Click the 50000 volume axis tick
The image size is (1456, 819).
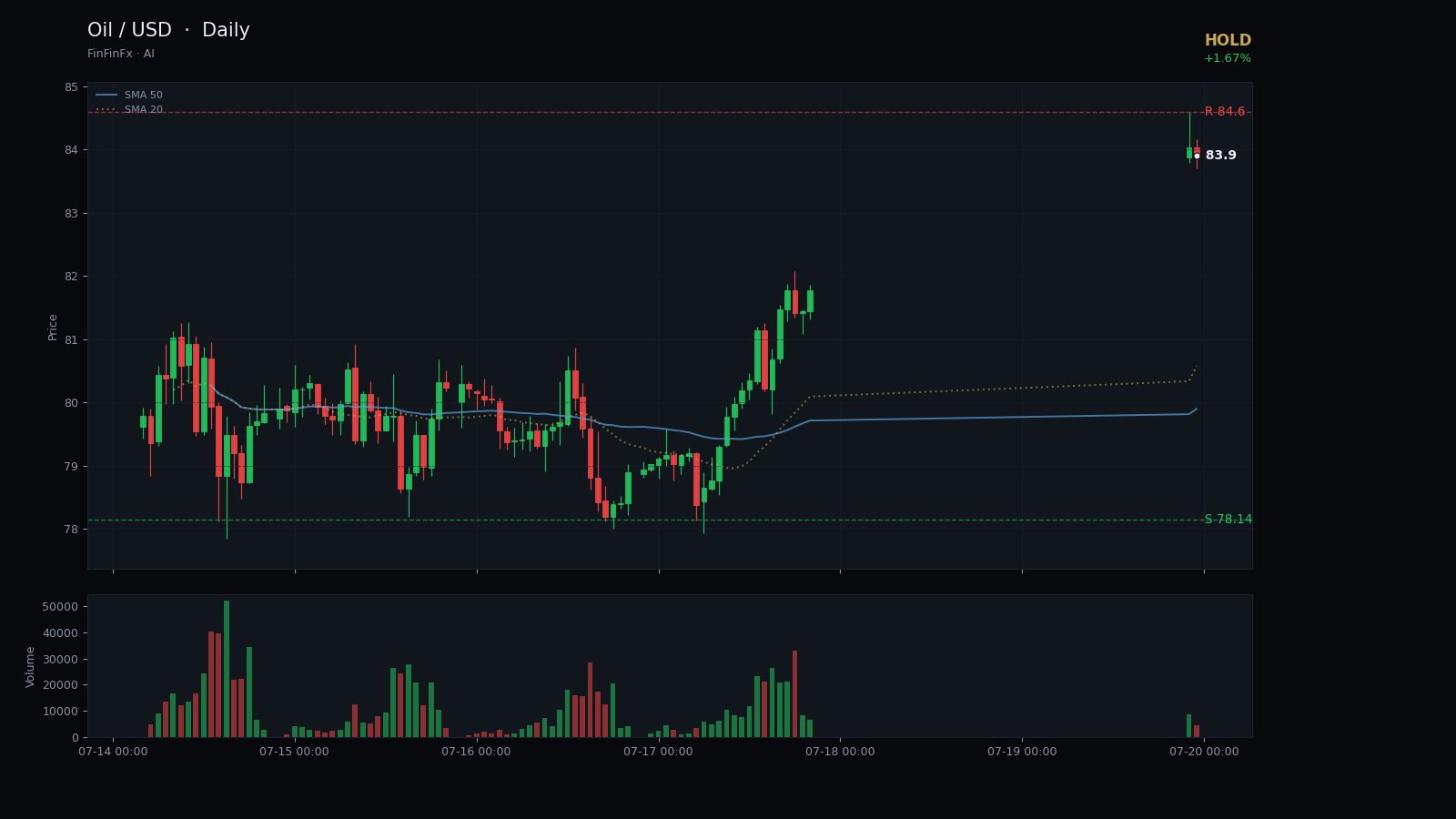61,607
